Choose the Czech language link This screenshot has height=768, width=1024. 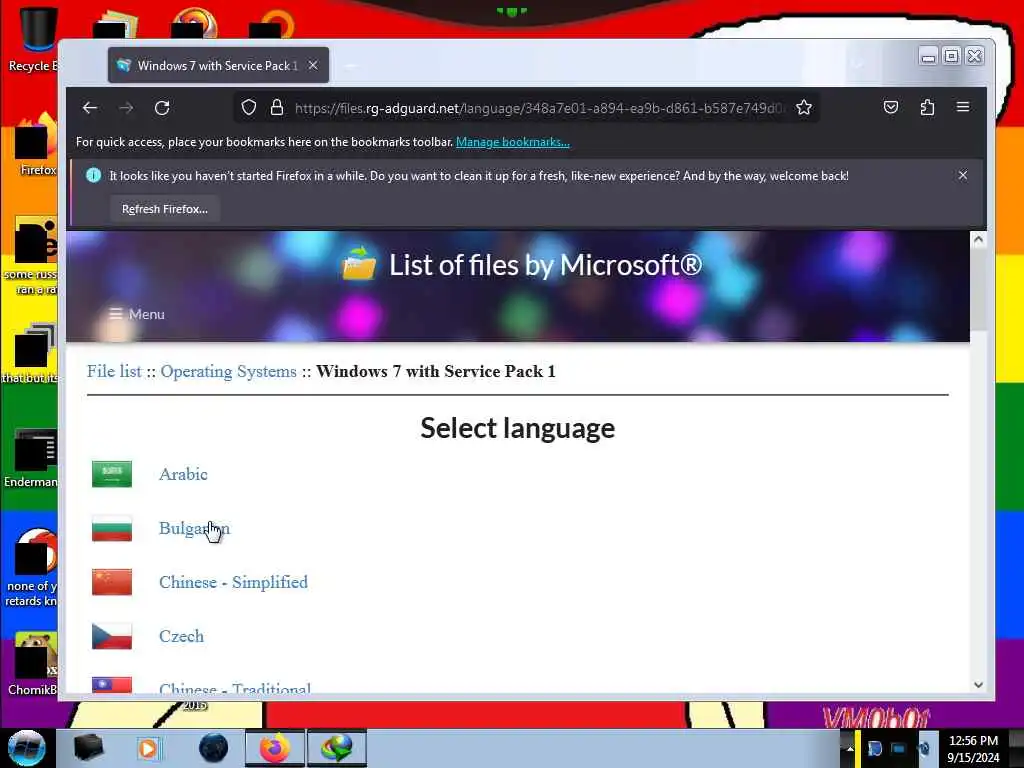[182, 636]
